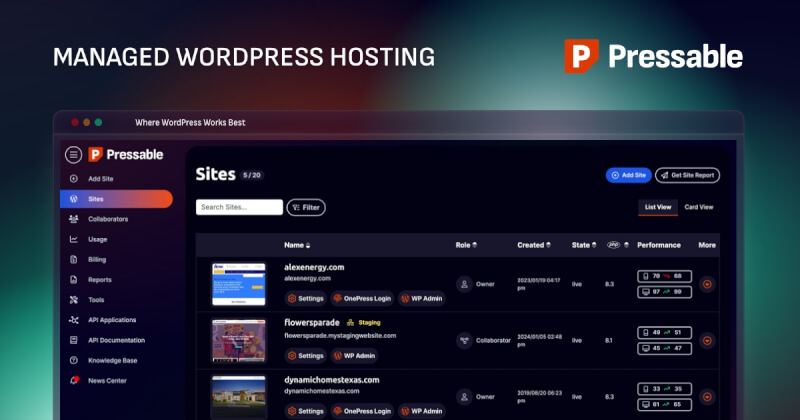Image resolution: width=800 pixels, height=420 pixels.
Task: Click the Performance column header
Action: (x=659, y=245)
